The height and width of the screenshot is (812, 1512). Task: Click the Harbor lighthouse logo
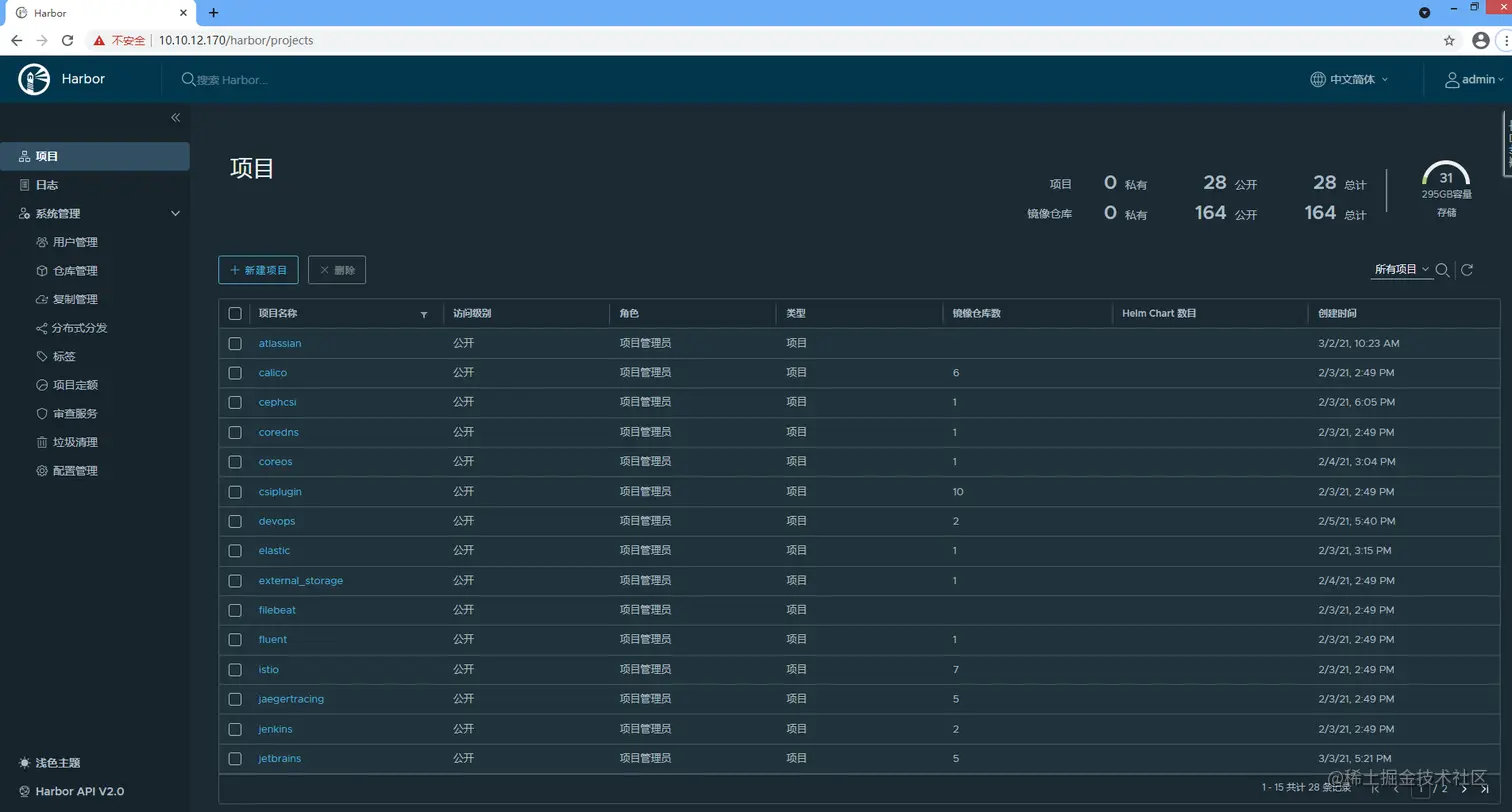[x=34, y=79]
